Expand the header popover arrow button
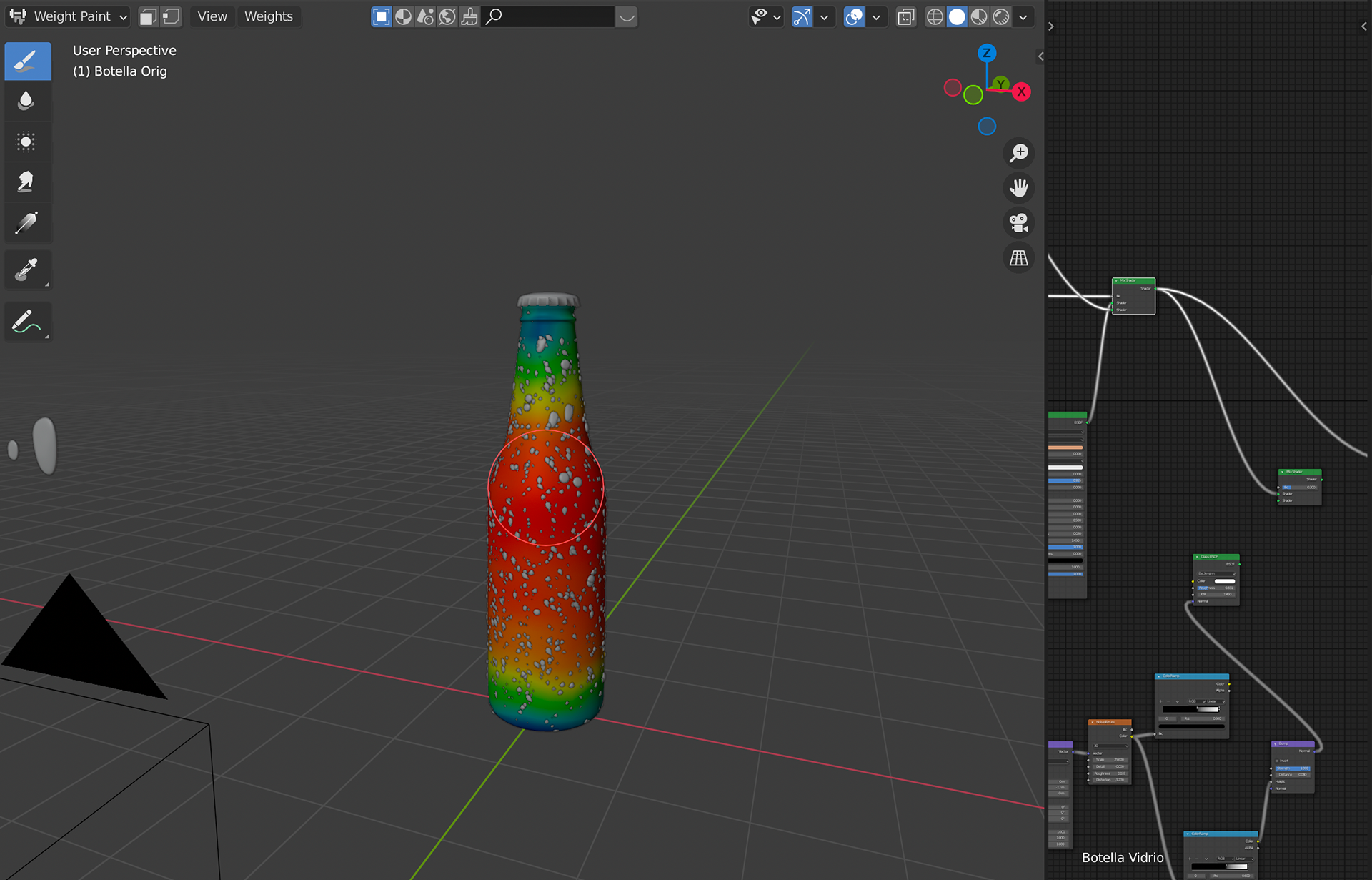Viewport: 1372px width, 880px height. [627, 16]
